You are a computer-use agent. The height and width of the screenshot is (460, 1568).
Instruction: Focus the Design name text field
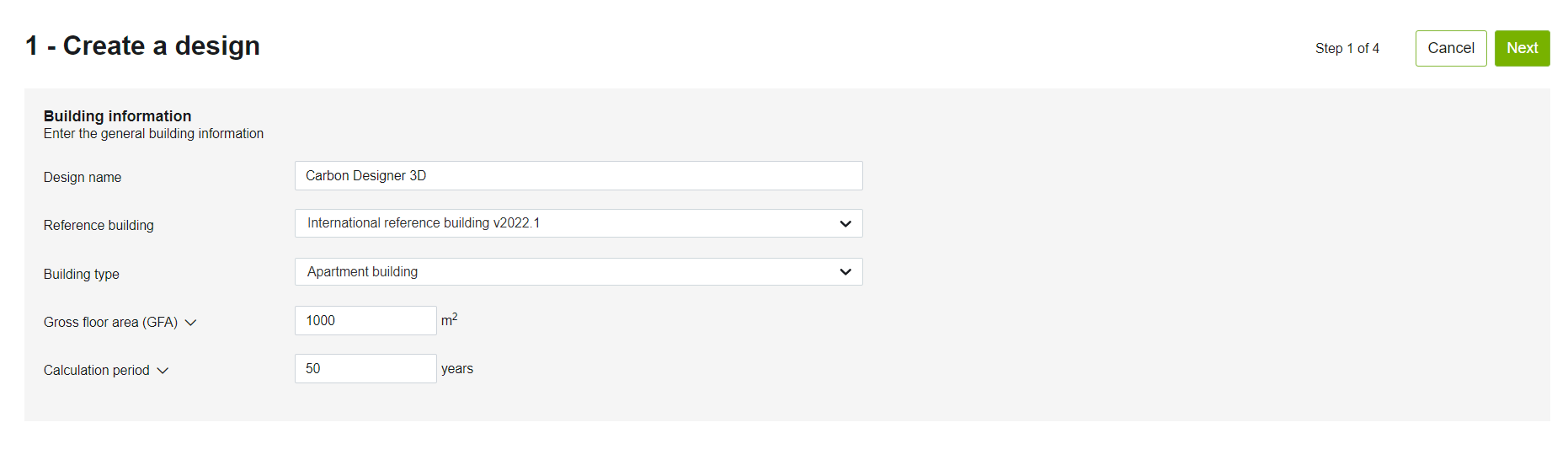(578, 176)
